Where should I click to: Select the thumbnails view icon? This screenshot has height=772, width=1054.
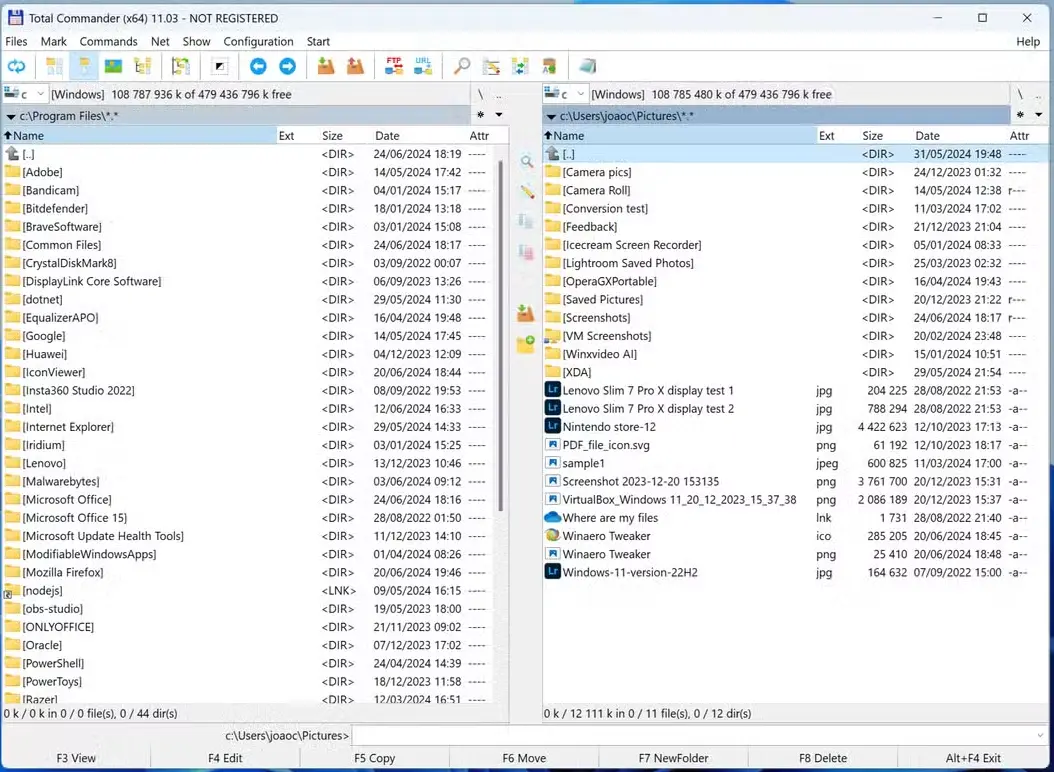(115, 65)
